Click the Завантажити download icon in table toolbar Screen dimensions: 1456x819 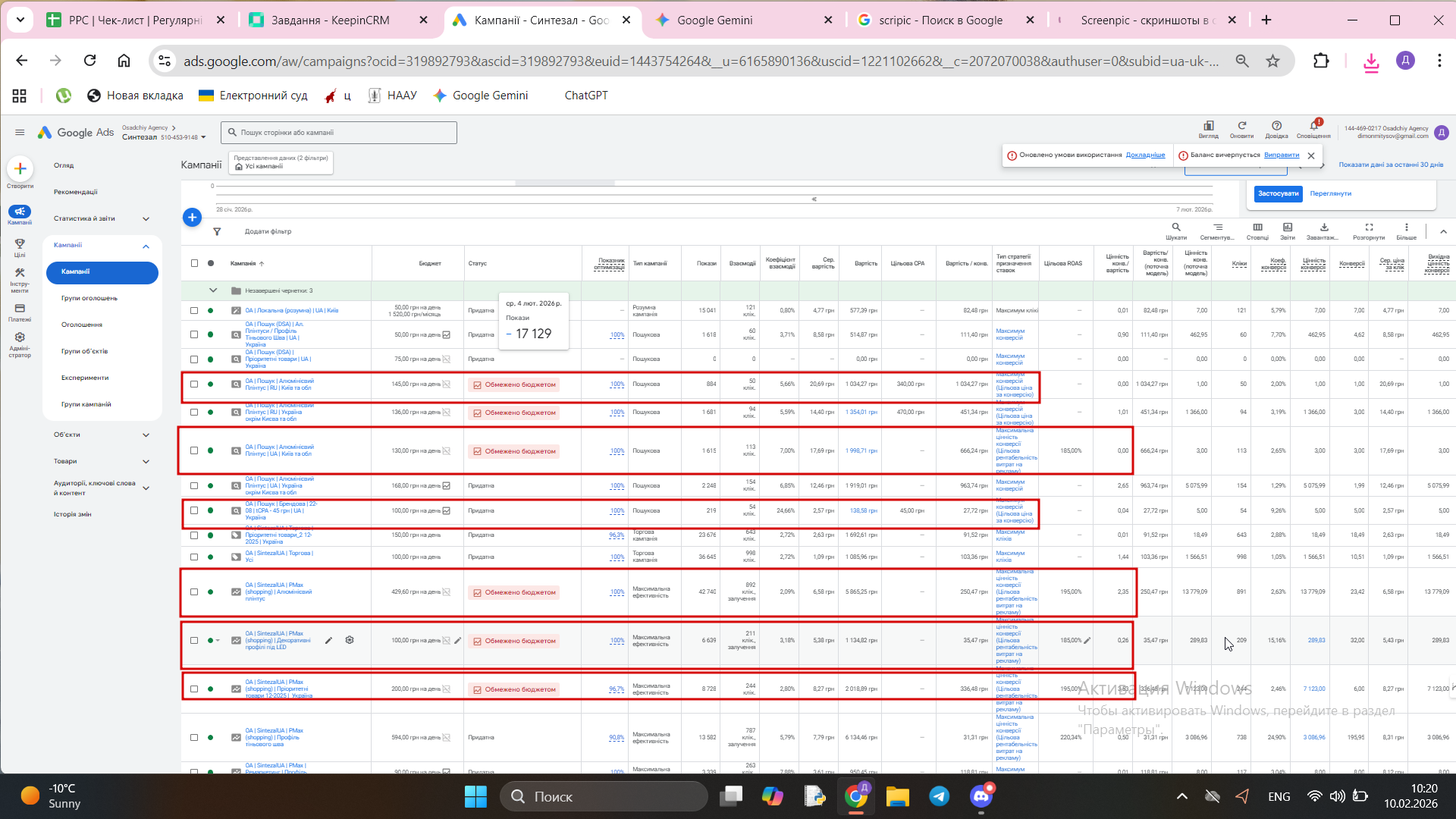(x=1323, y=227)
